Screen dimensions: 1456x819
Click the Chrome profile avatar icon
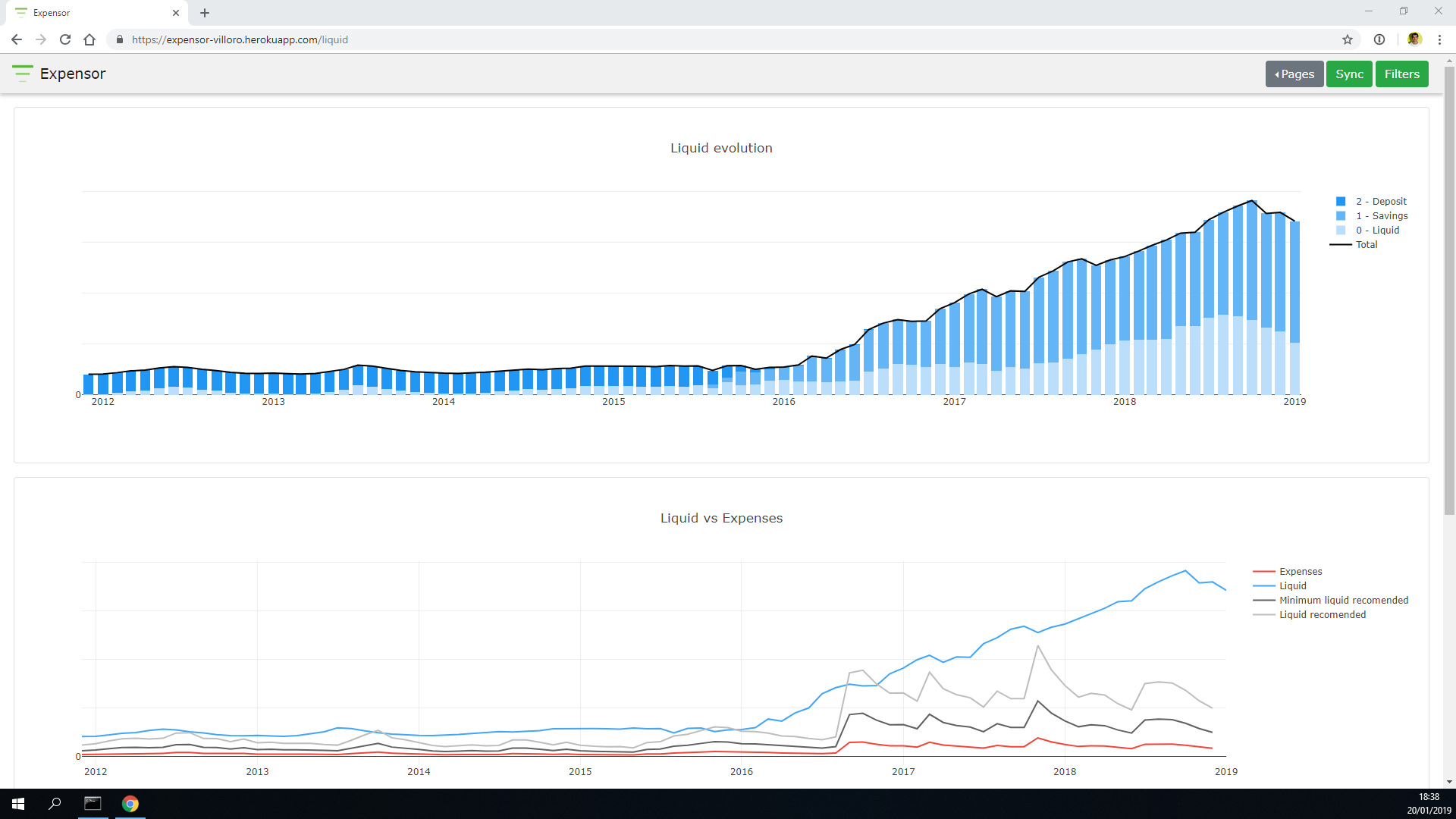click(1414, 39)
